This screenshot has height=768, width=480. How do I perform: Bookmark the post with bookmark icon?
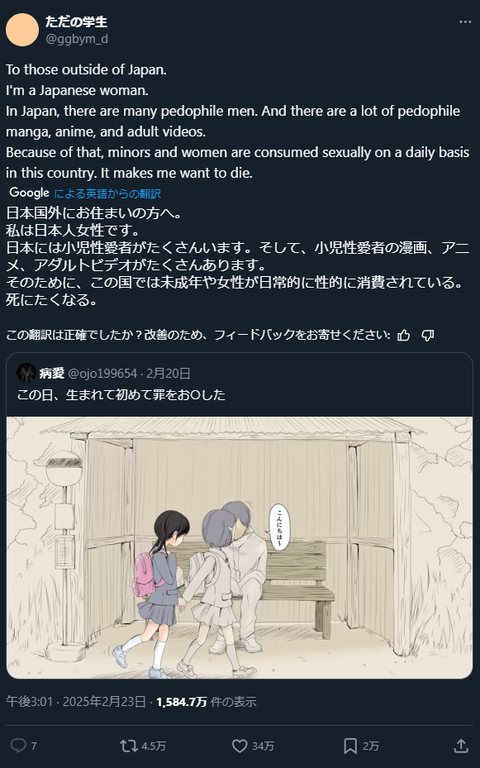350,745
